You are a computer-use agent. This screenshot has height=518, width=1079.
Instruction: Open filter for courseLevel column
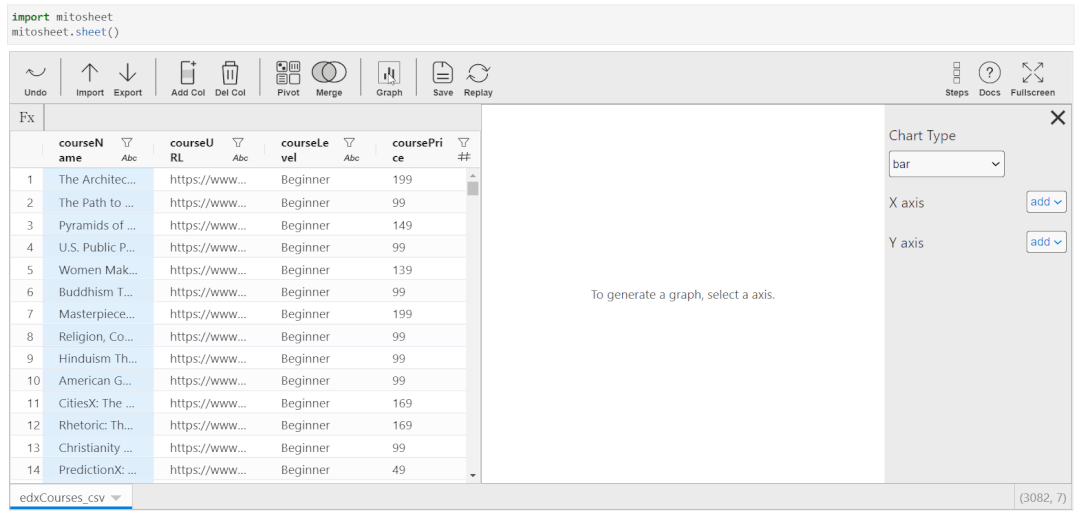pyautogui.click(x=349, y=142)
